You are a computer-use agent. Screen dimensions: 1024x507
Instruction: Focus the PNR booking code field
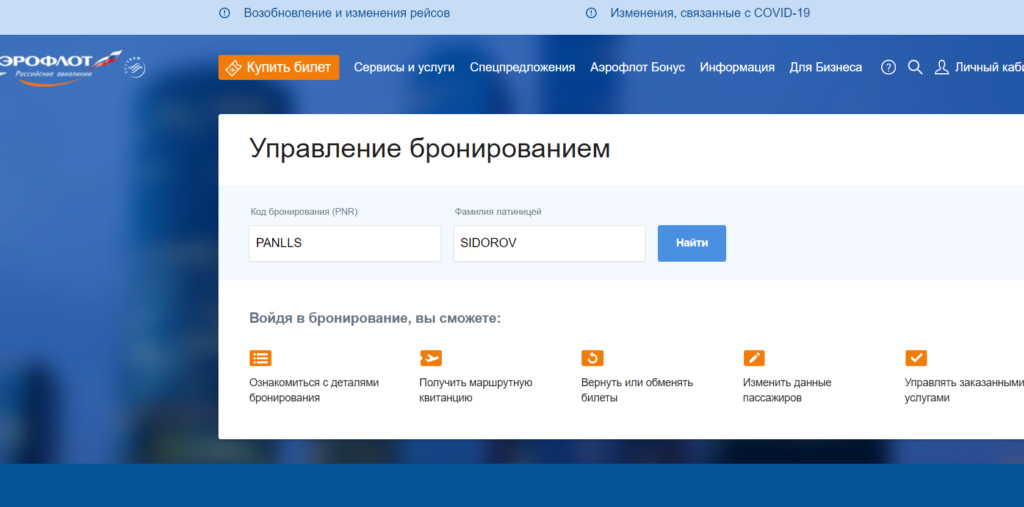click(345, 243)
